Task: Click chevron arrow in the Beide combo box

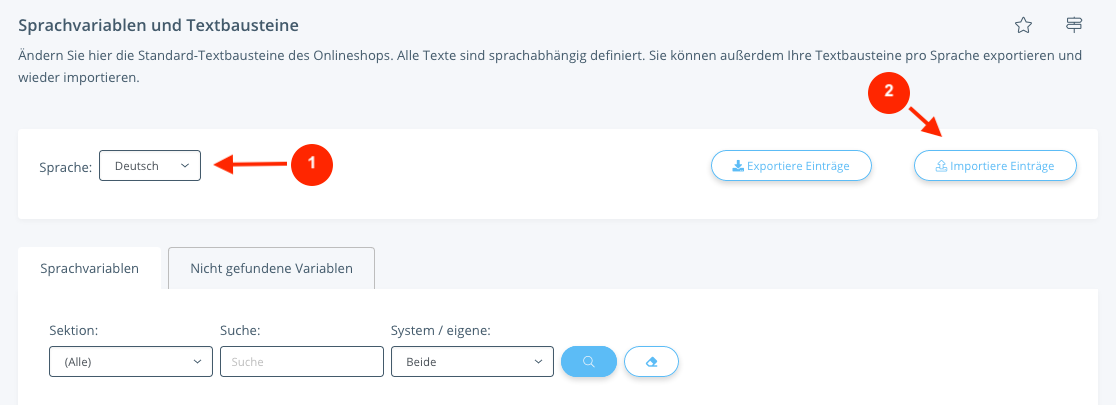Action: (x=538, y=362)
